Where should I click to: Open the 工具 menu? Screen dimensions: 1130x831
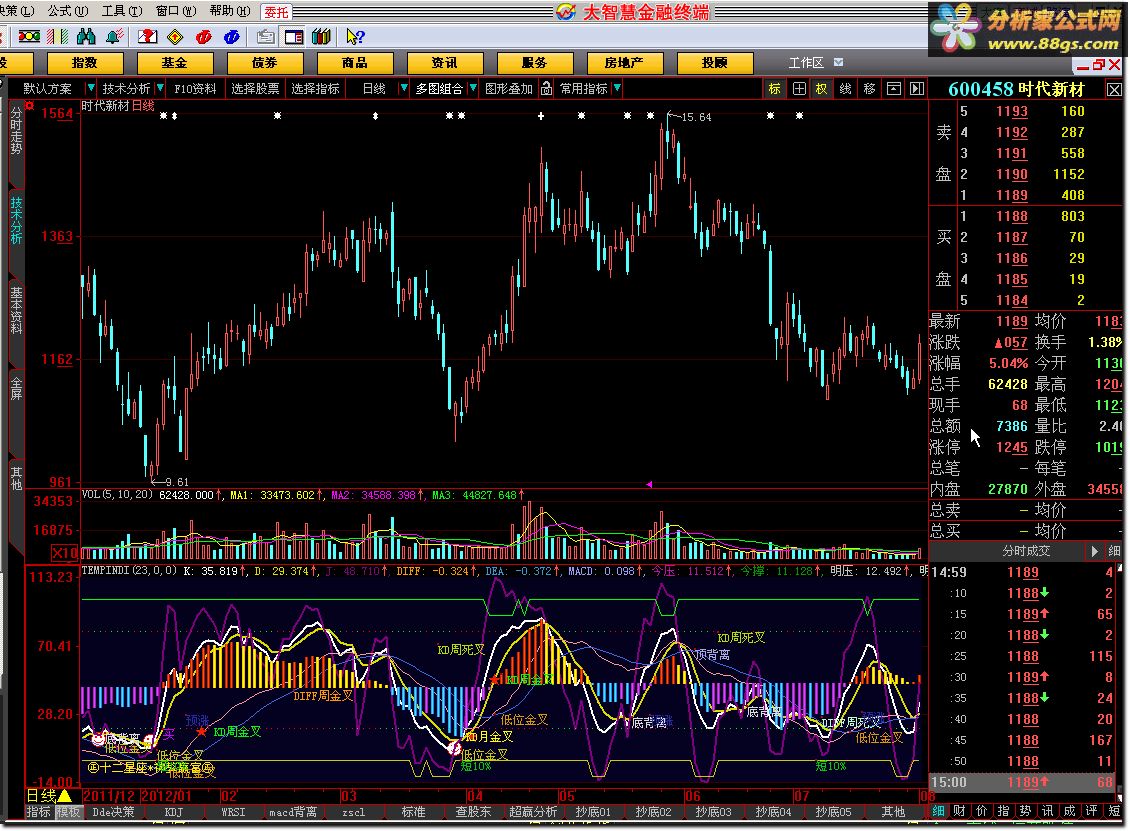(x=122, y=12)
